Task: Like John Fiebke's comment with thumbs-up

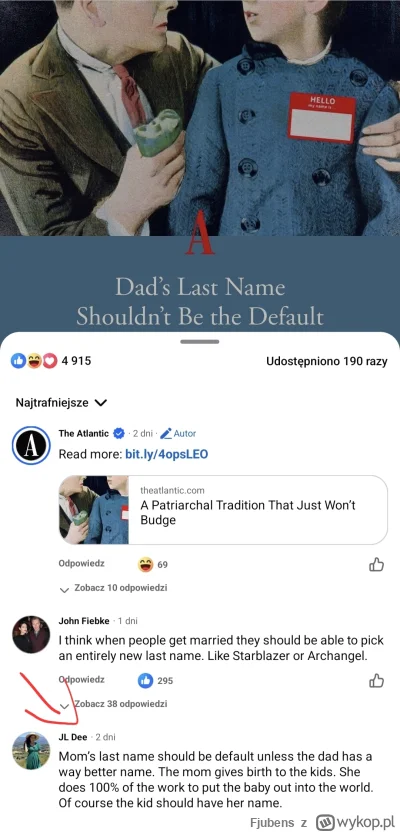Action: [x=376, y=680]
